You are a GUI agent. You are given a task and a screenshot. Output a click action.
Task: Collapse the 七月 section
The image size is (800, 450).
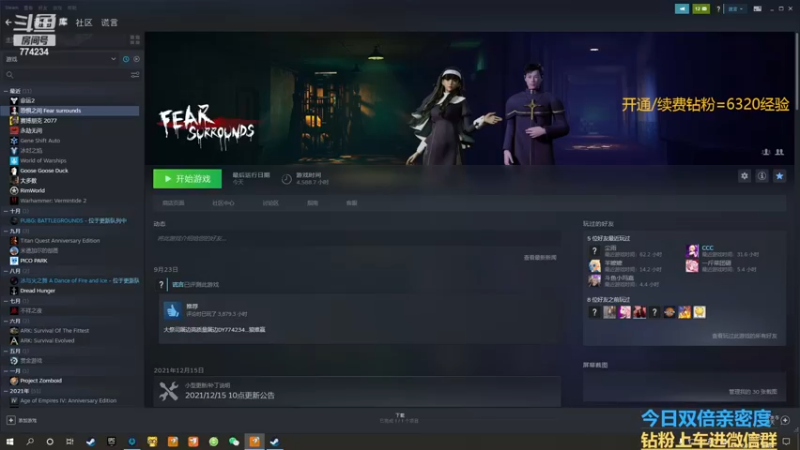pos(6,301)
